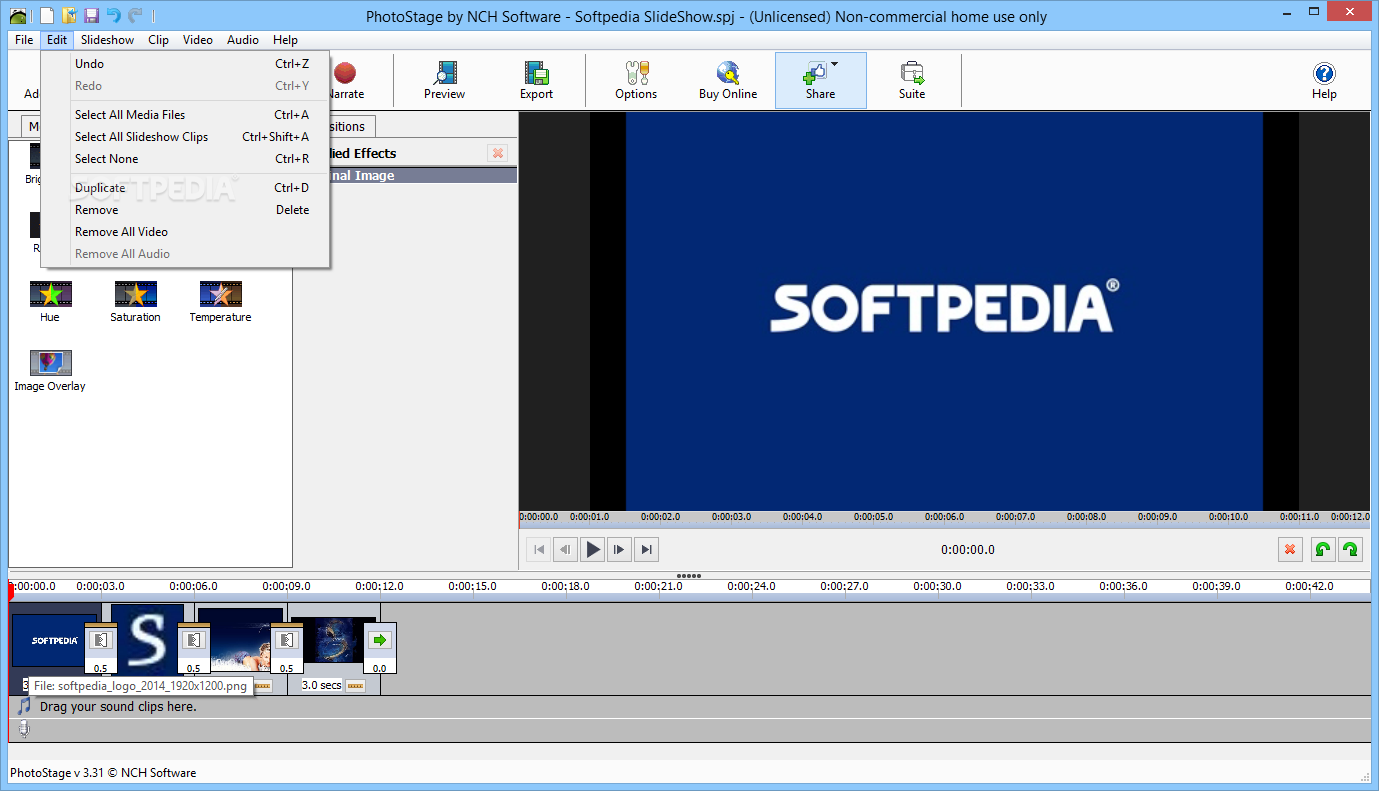
Task: Open the Audio menu
Action: click(x=242, y=40)
